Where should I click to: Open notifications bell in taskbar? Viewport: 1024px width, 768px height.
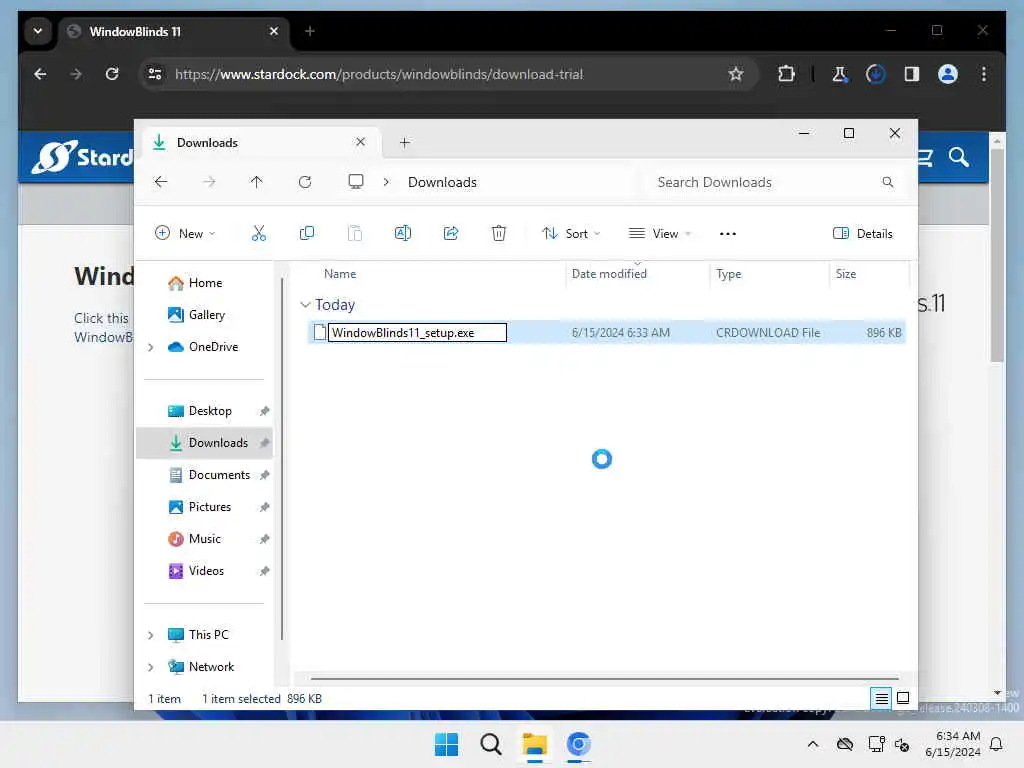[997, 744]
